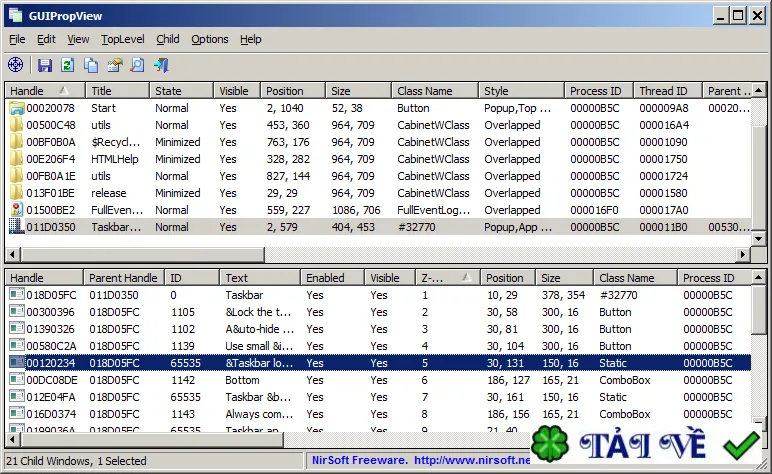Click the green Refresh toolbar icon
The height and width of the screenshot is (474, 772).
click(67, 65)
